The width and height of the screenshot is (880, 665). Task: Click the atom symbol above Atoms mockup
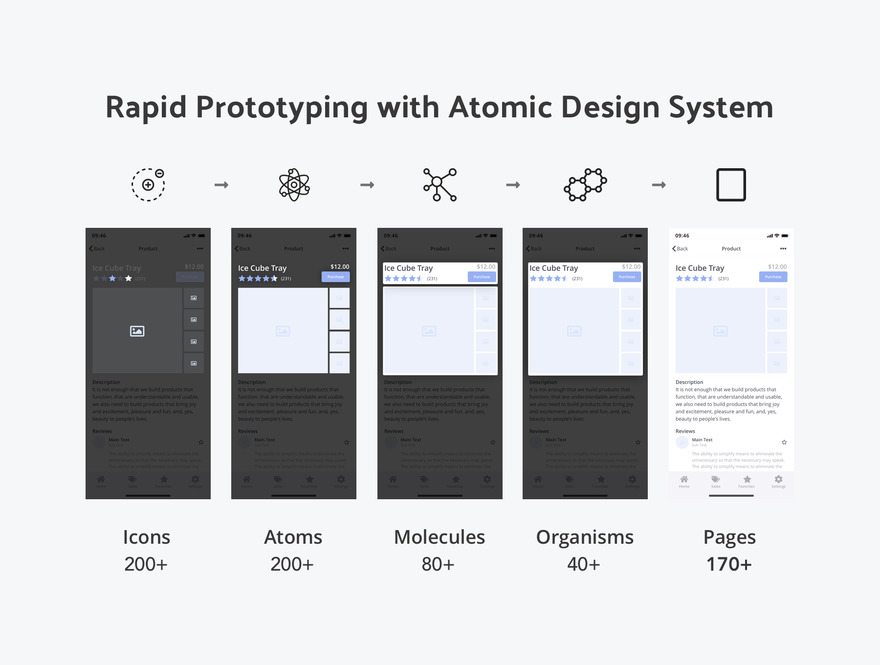(294, 184)
